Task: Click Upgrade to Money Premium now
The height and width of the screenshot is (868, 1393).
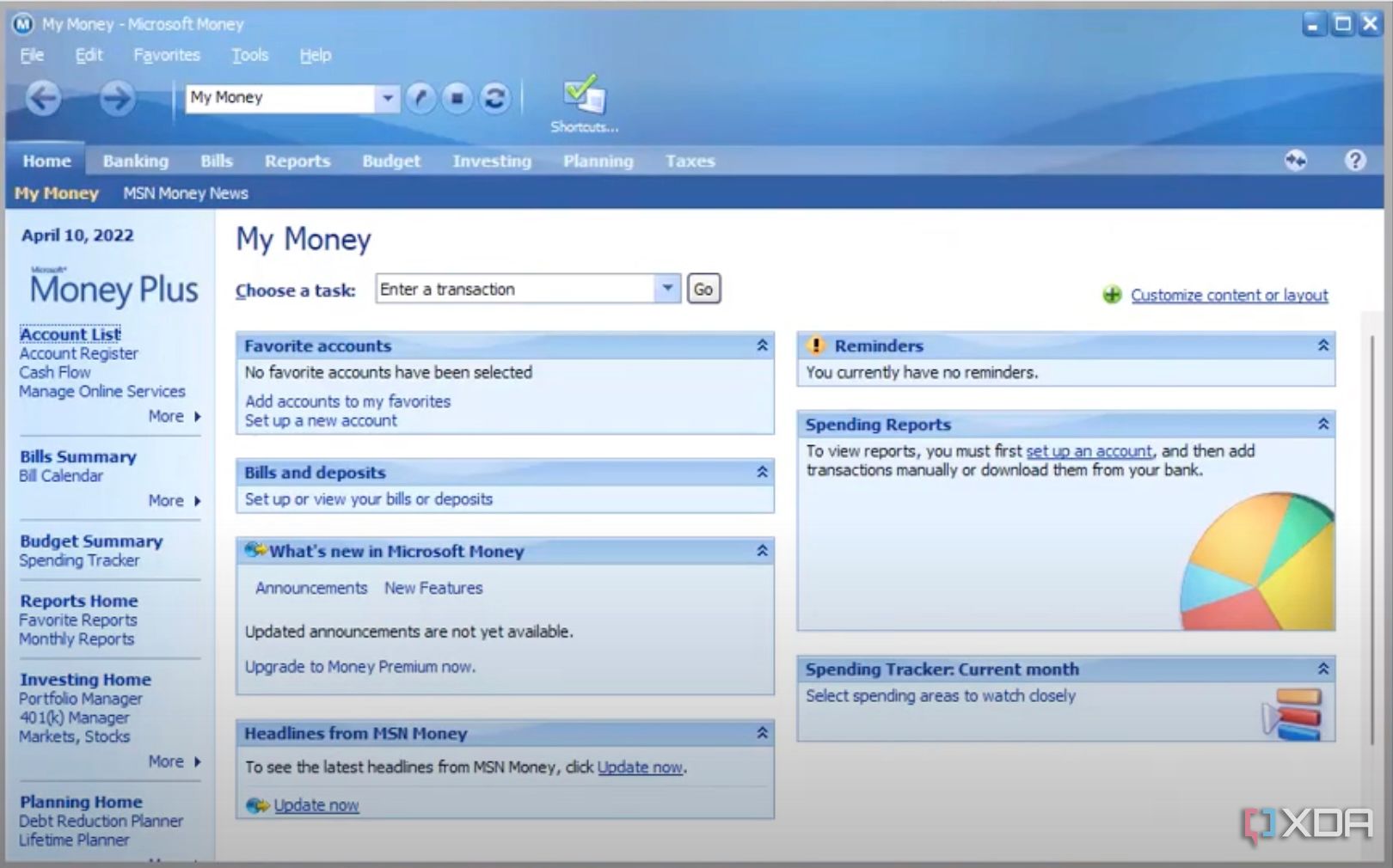Action: [359, 667]
